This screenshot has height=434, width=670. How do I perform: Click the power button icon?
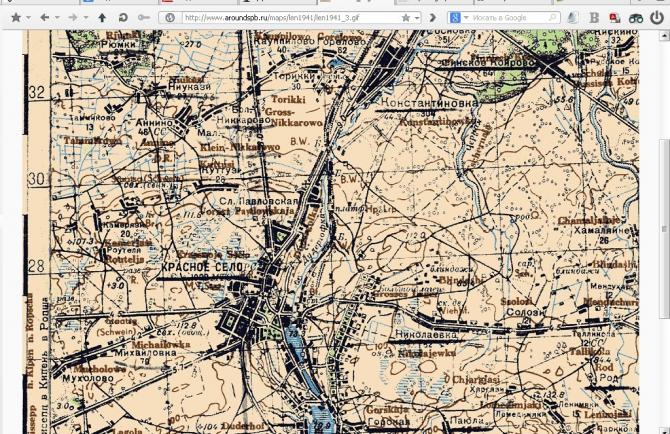tap(657, 18)
